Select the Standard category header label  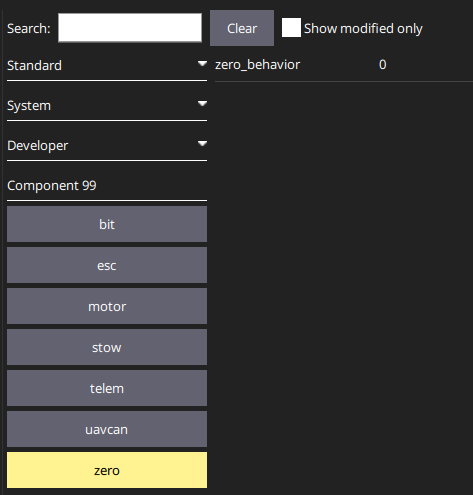[x=34, y=65]
